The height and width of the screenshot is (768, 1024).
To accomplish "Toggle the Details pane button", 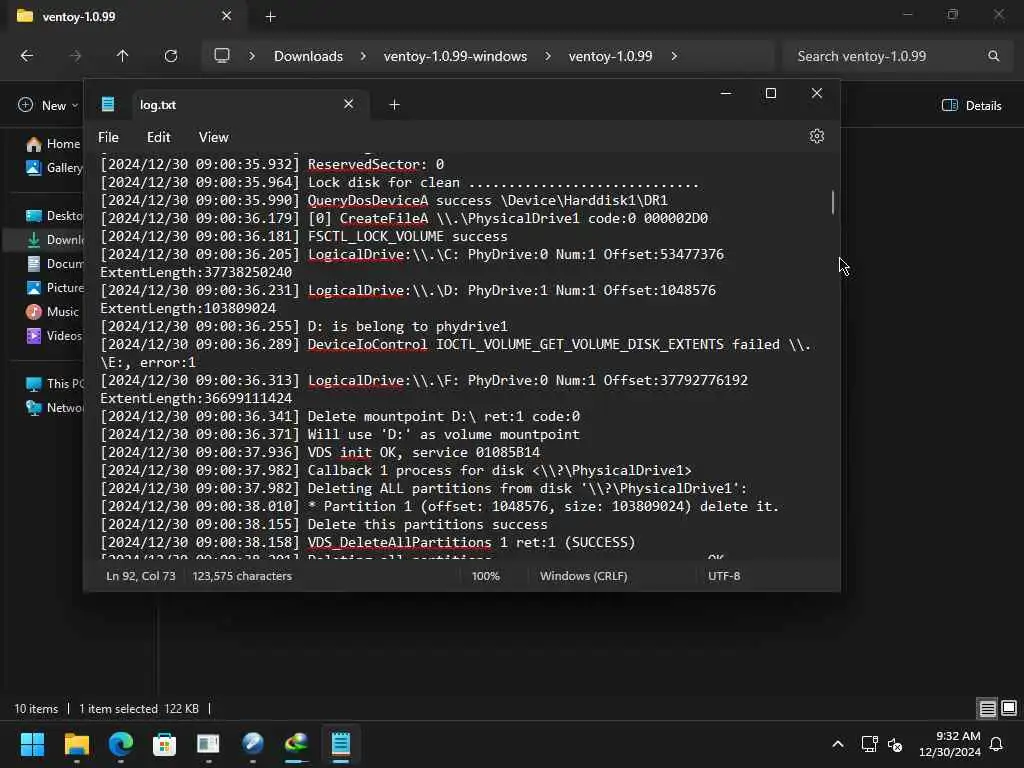I will pos(972,105).
